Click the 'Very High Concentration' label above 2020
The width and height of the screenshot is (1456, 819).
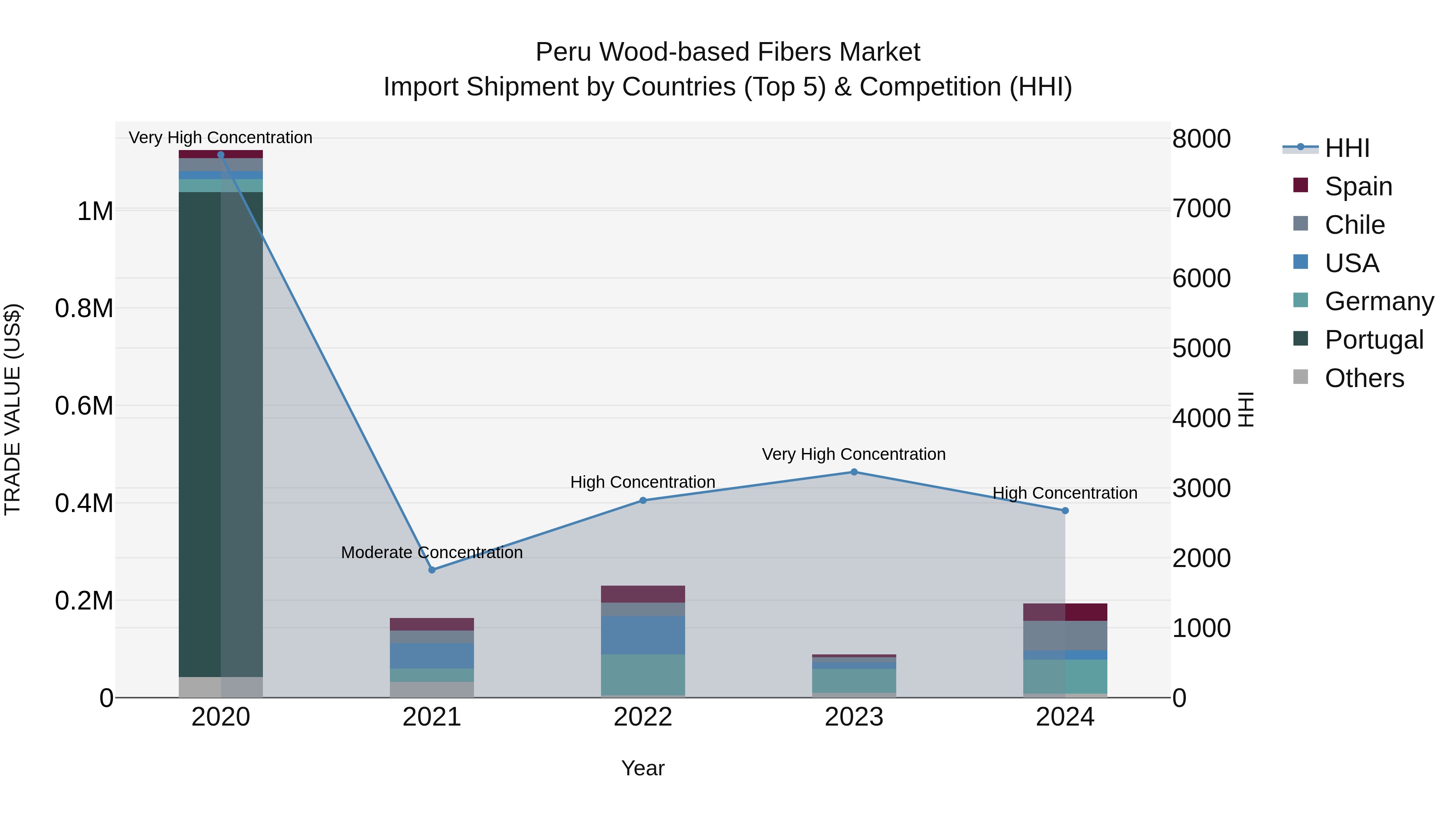[220, 138]
